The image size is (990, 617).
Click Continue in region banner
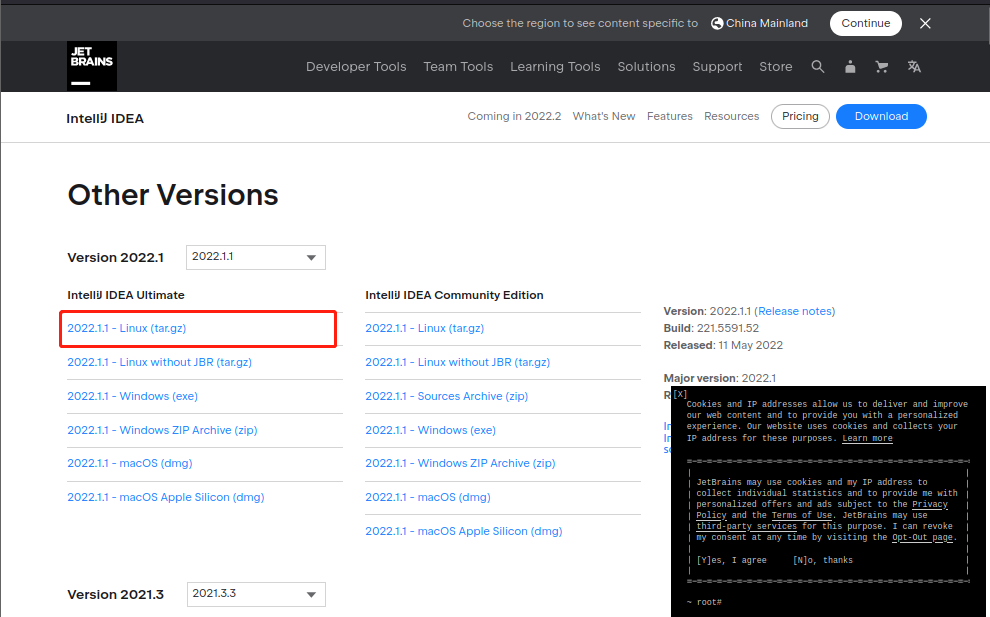pos(866,23)
